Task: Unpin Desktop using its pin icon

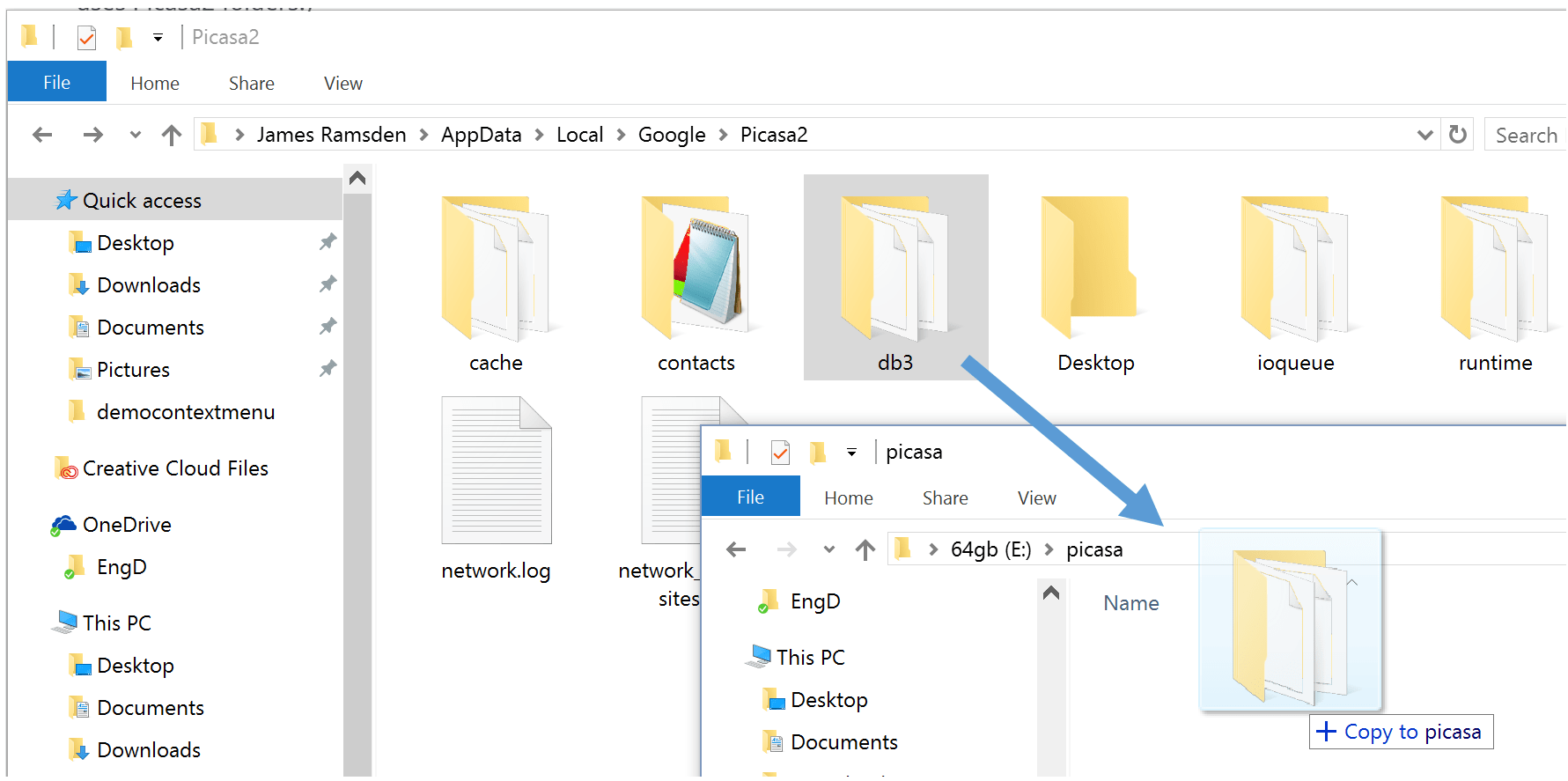Action: click(x=328, y=241)
